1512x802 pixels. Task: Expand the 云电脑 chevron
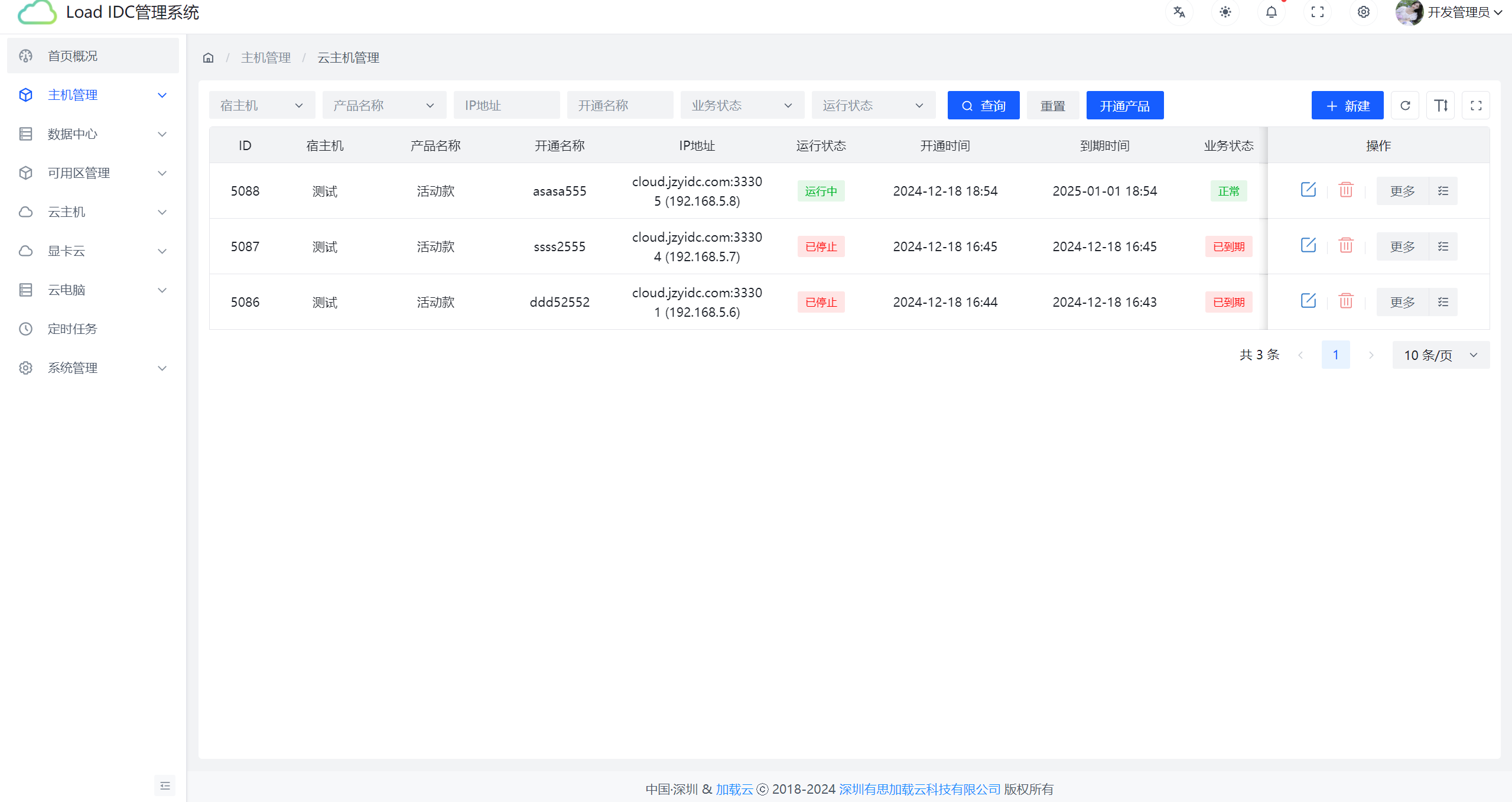pyautogui.click(x=162, y=290)
